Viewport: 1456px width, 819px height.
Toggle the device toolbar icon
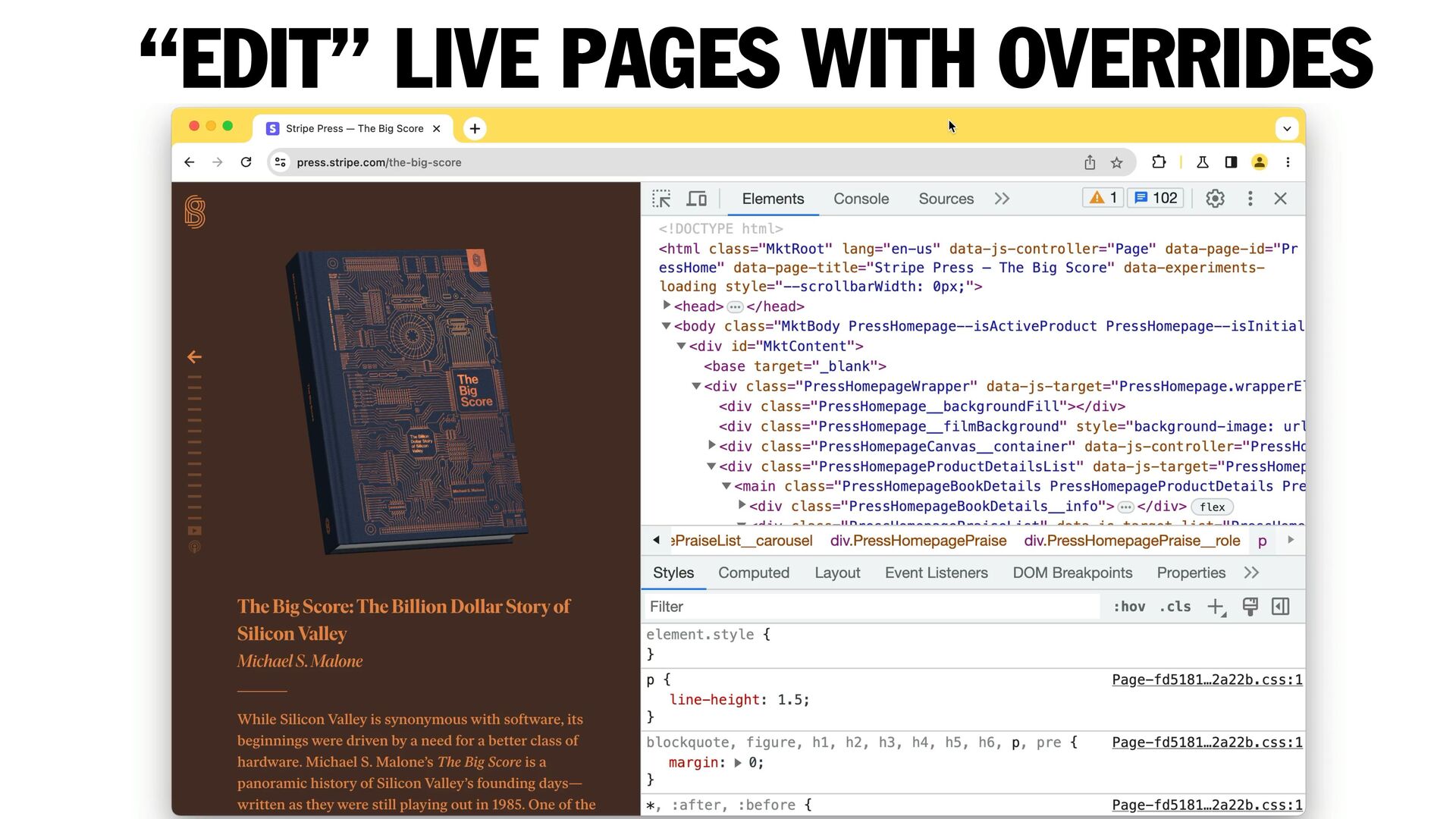coord(696,199)
